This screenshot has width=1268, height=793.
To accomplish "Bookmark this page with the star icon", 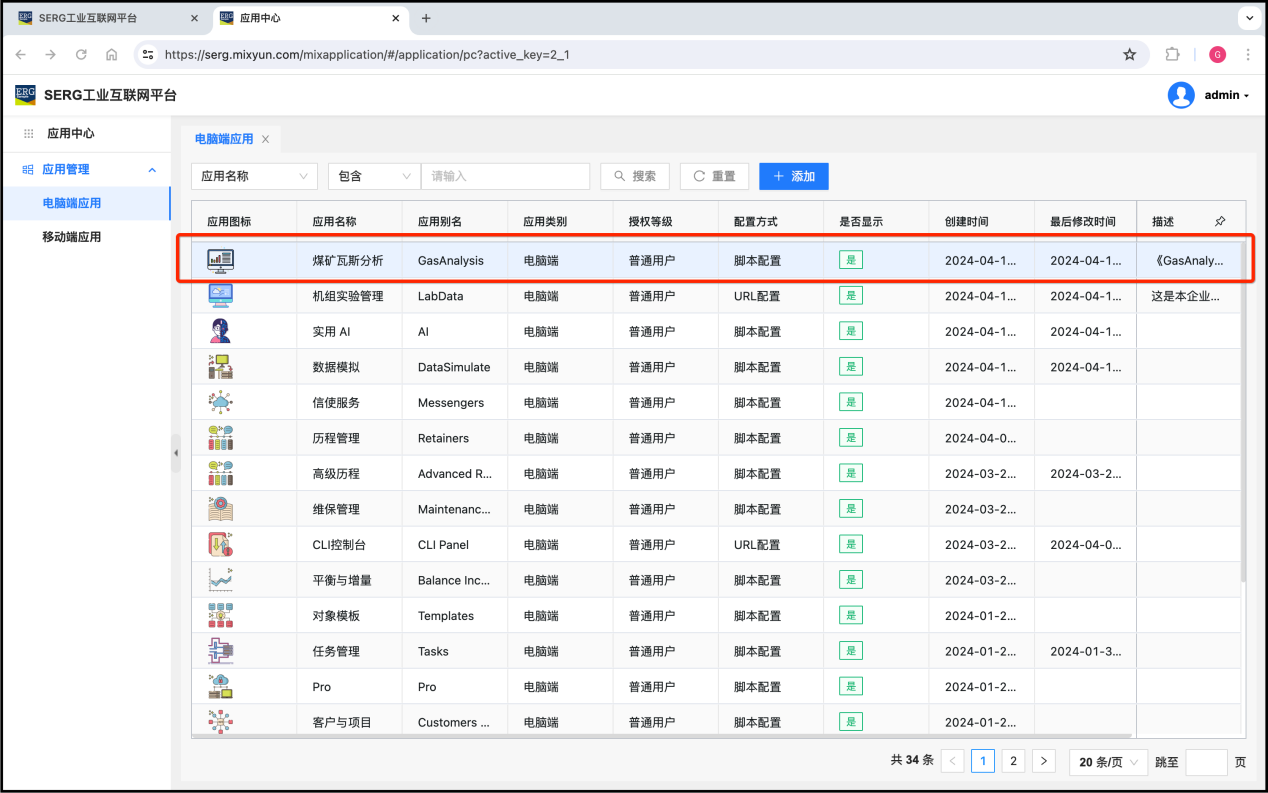I will tap(1129, 55).
